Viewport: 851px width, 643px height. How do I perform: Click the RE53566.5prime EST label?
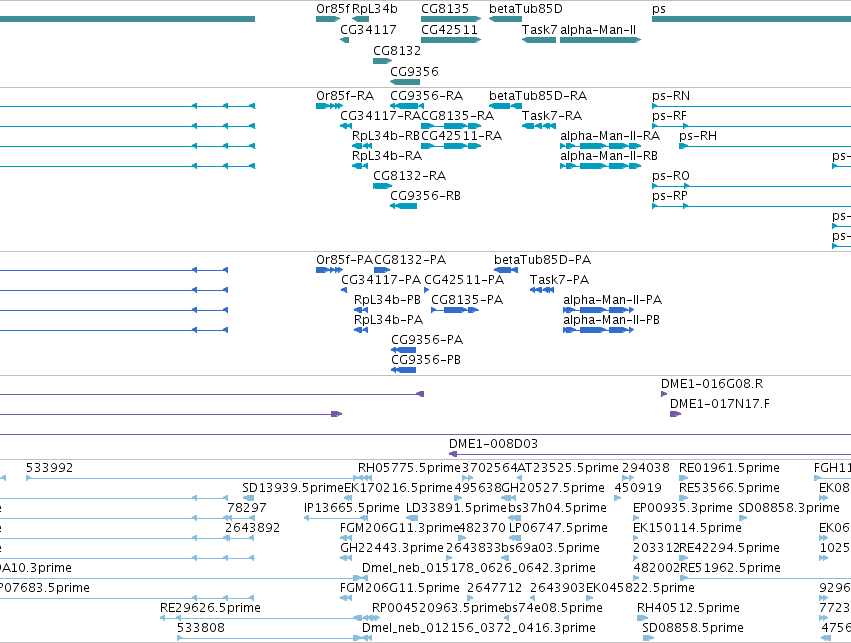(x=729, y=487)
